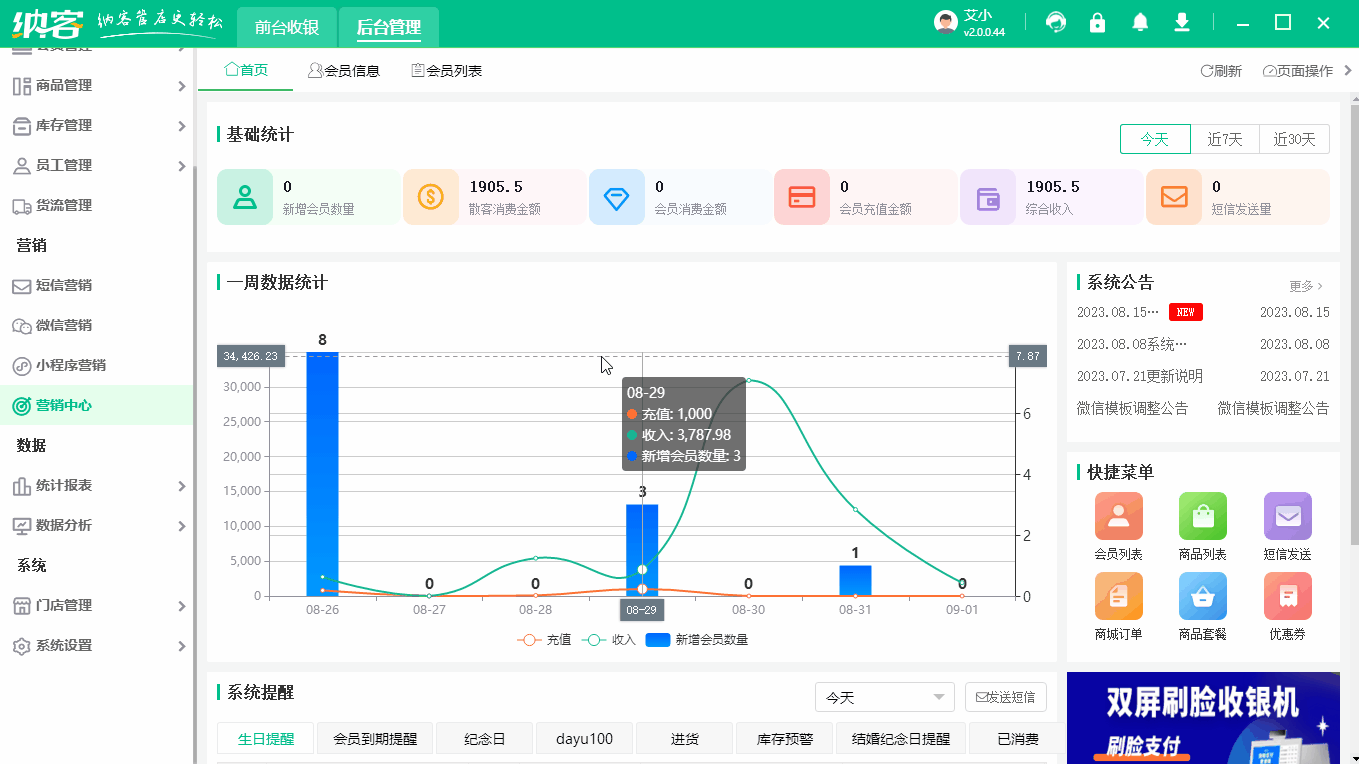Open 商品列表 via its quick menu icon

tap(1203, 516)
